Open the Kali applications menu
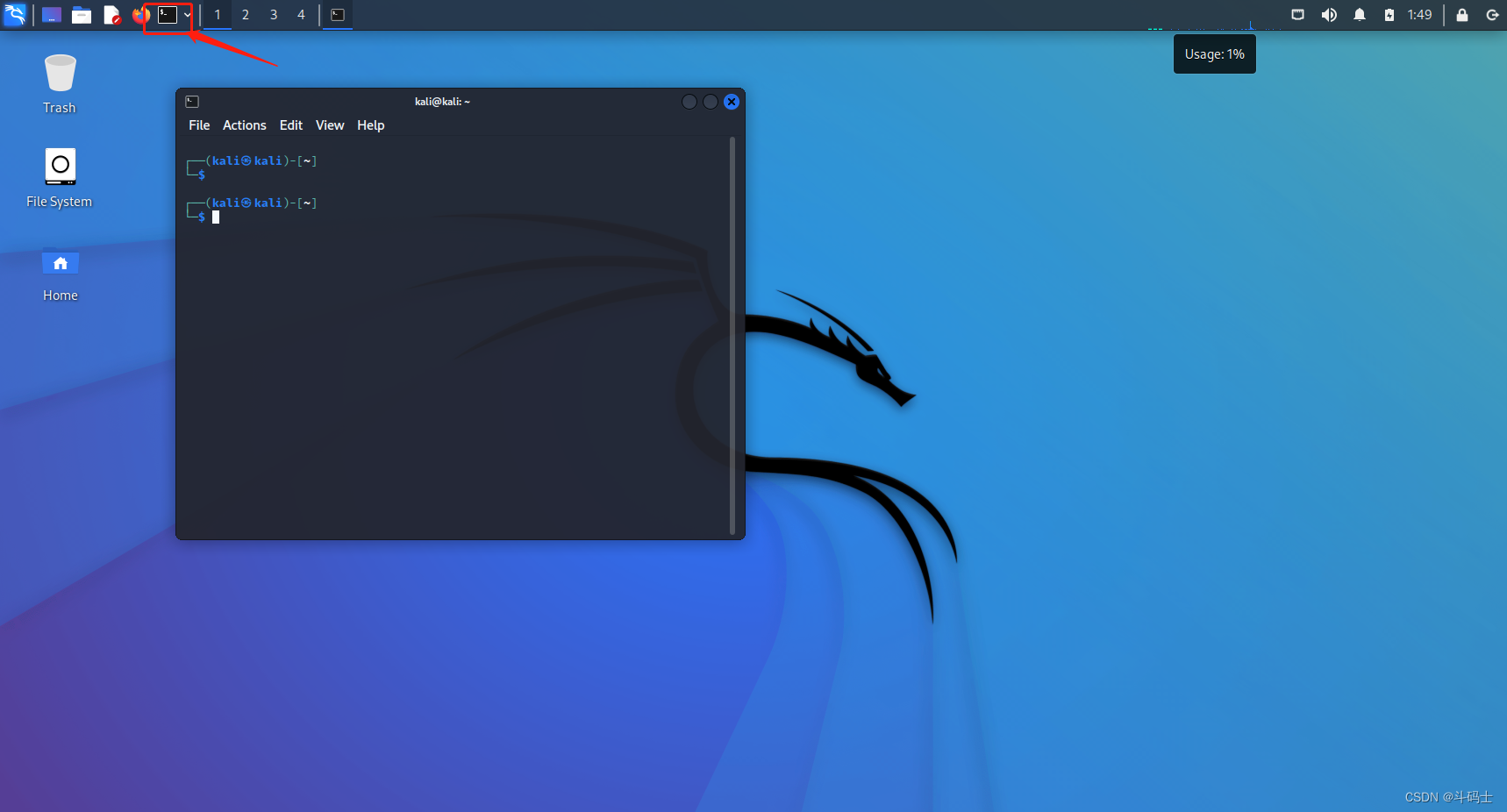 [x=15, y=14]
